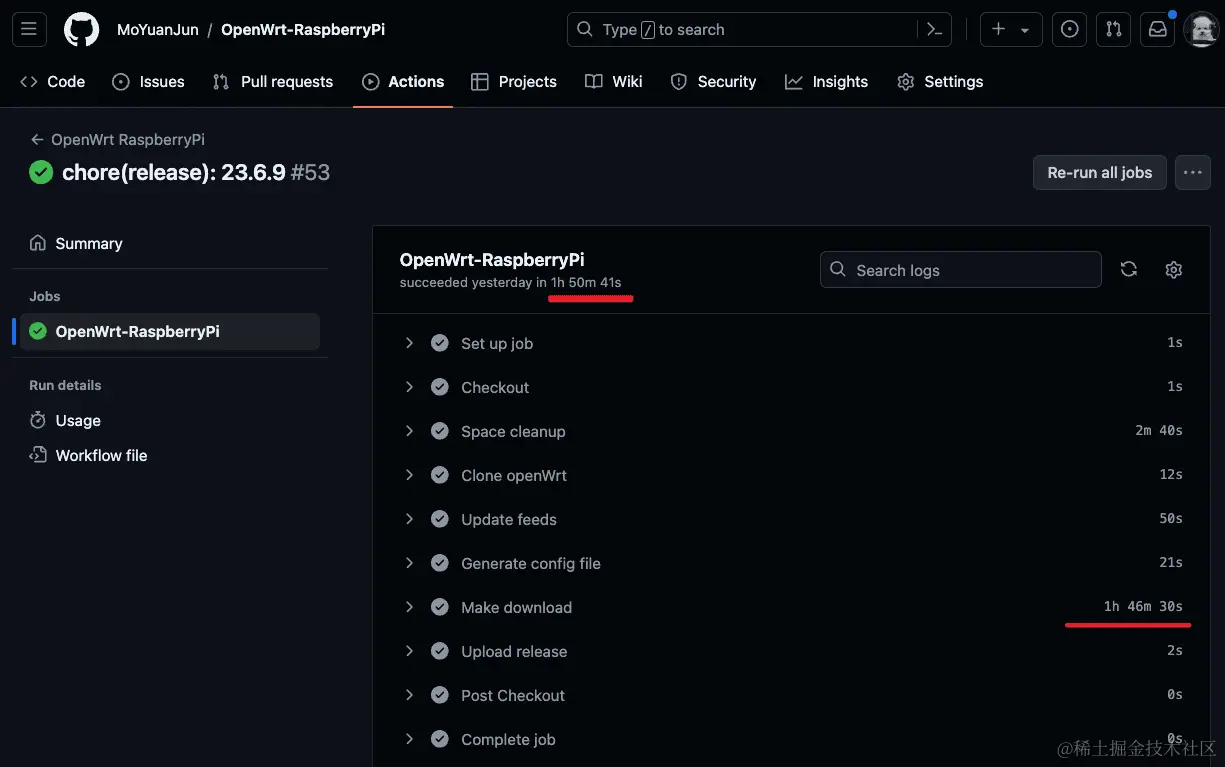Open log settings gear icon
This screenshot has width=1225, height=767.
click(1174, 269)
